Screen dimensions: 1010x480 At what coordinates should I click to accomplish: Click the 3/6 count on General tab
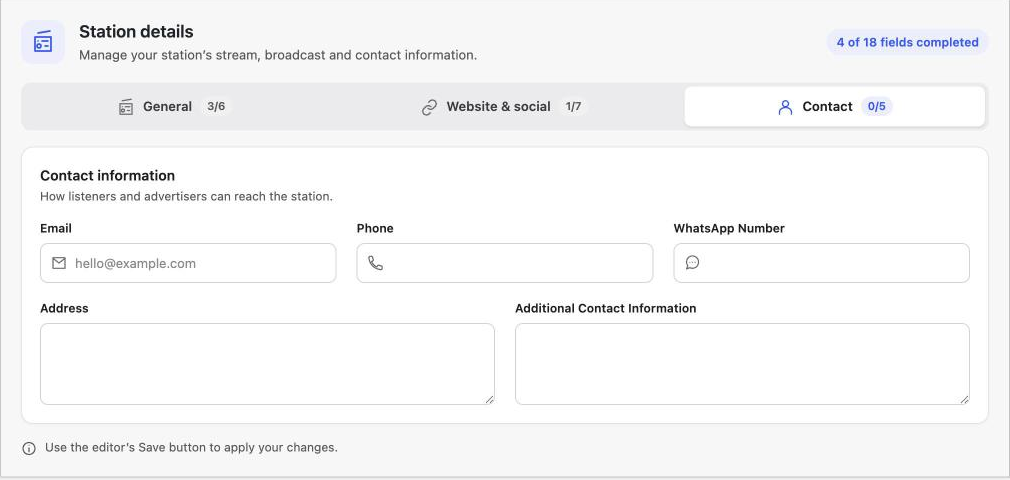216,106
